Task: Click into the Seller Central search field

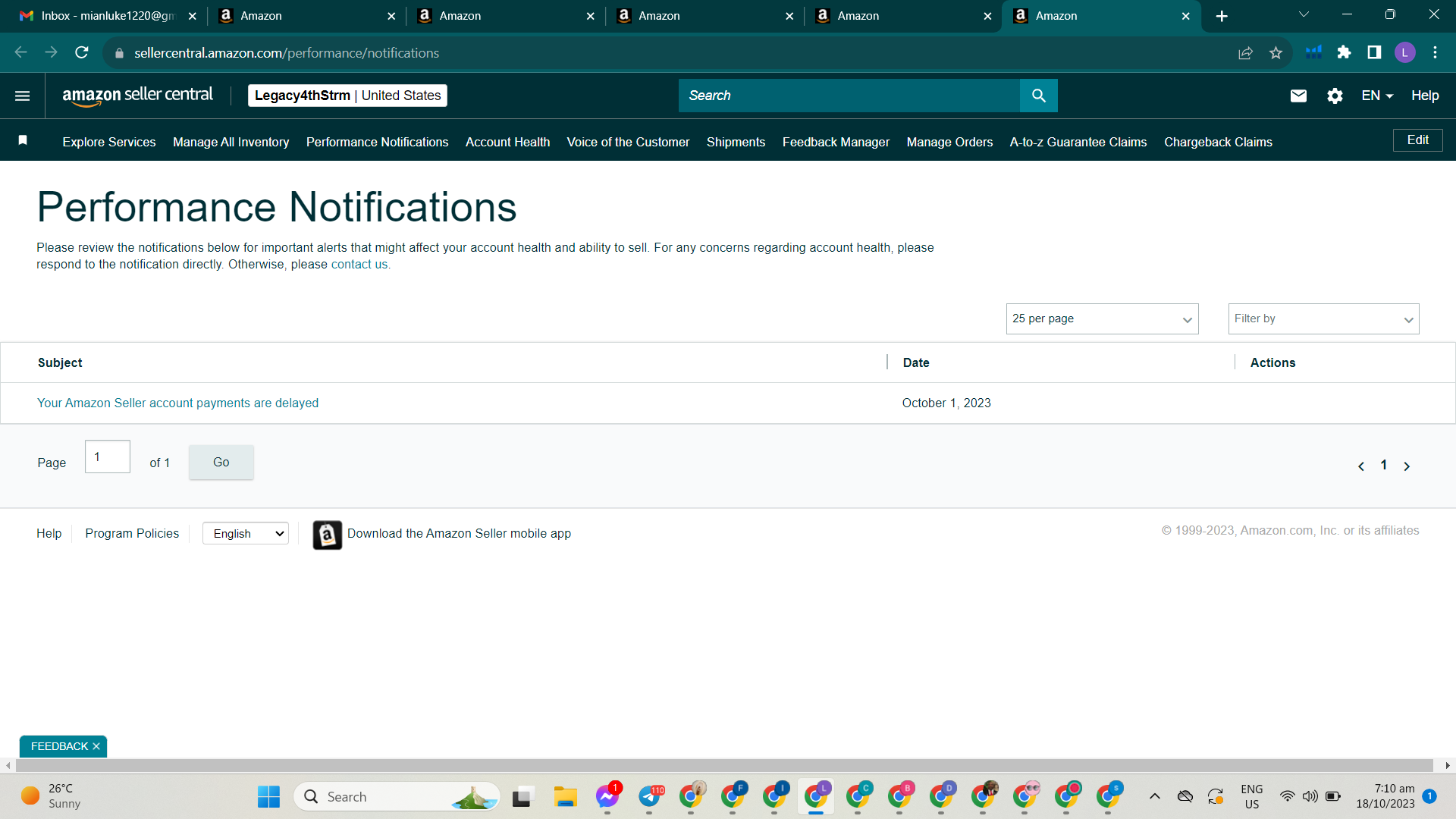Action: click(849, 96)
